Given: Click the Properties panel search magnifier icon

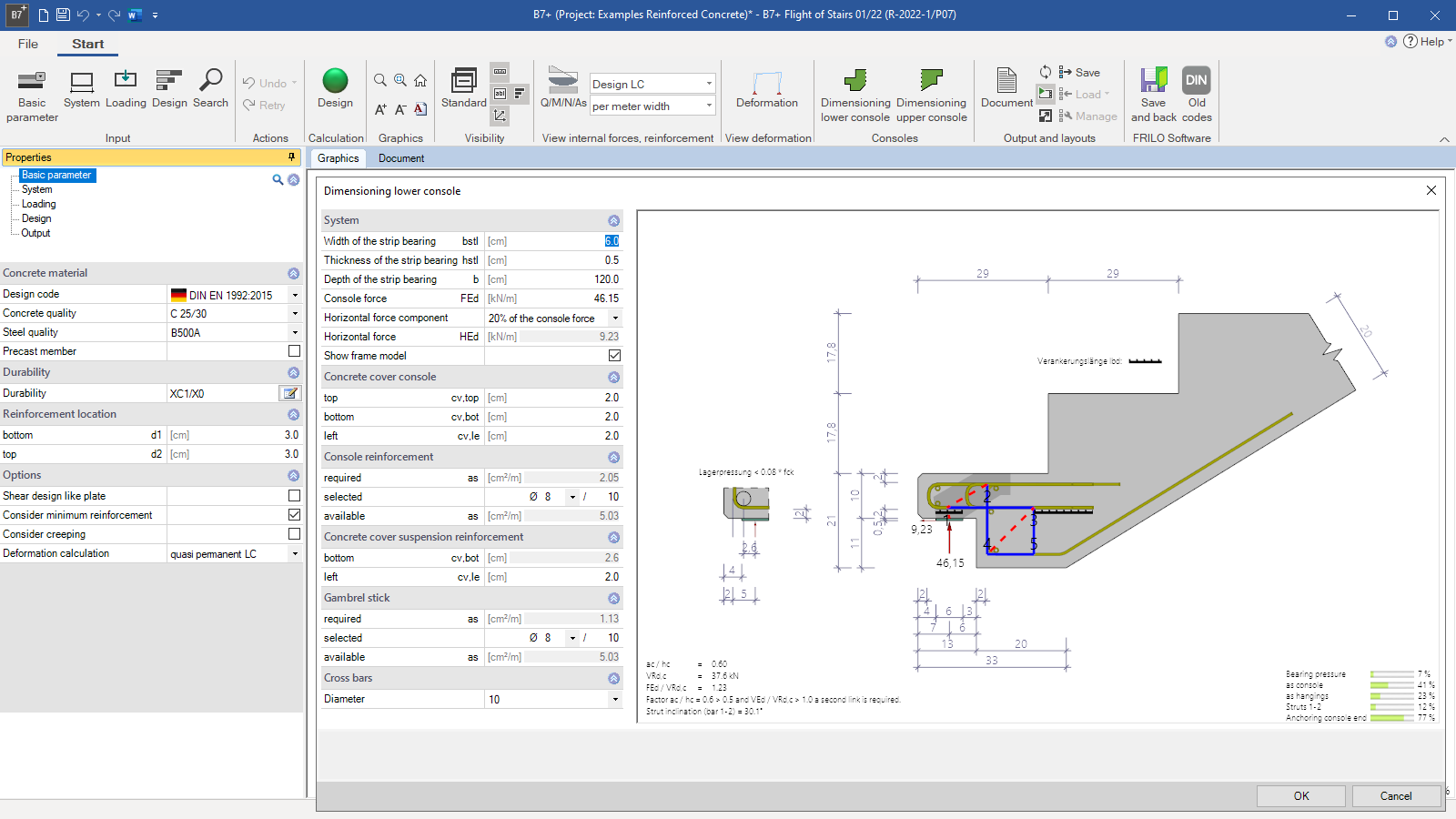Looking at the screenshot, I should pos(278,180).
